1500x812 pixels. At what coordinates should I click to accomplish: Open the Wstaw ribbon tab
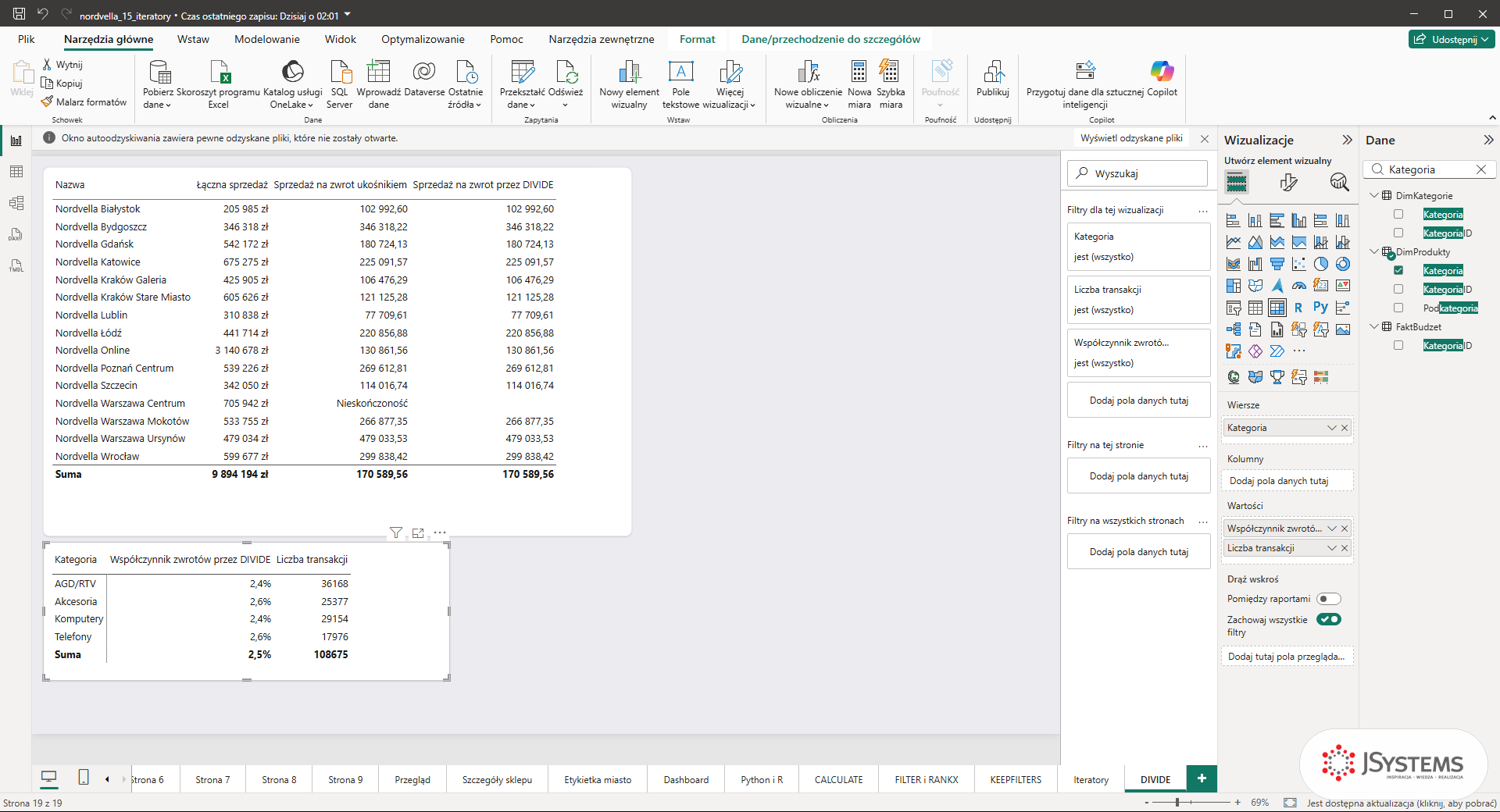193,39
